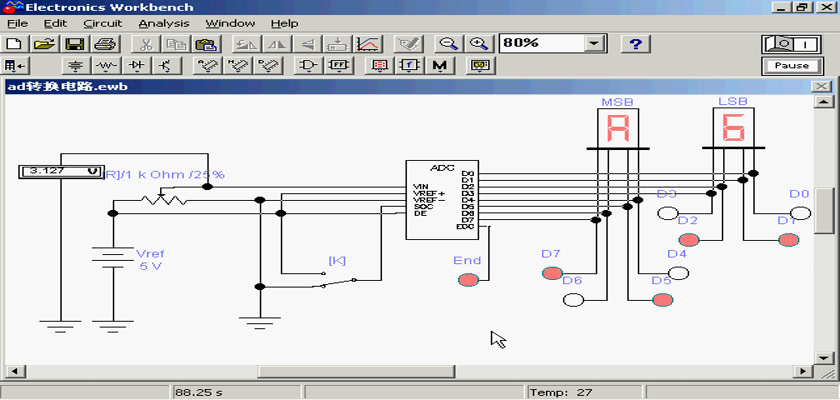Select the LSB hex display
840x400 pixels.
[733, 129]
